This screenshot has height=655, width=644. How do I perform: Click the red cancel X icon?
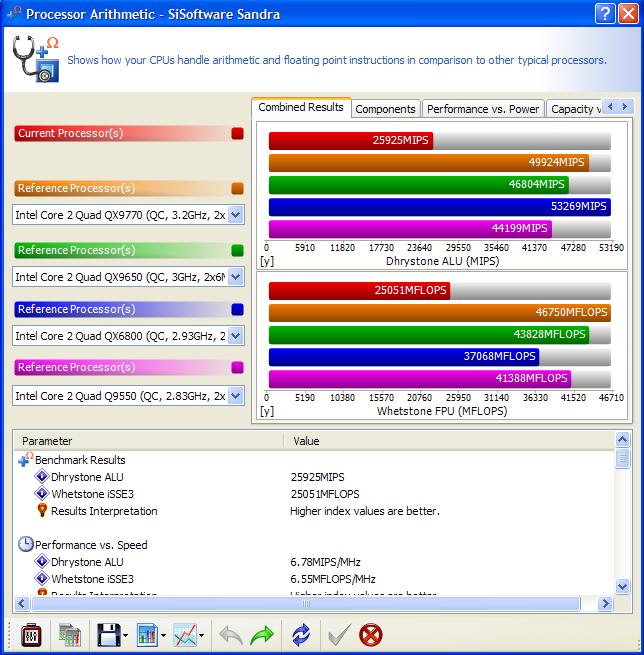(x=370, y=635)
